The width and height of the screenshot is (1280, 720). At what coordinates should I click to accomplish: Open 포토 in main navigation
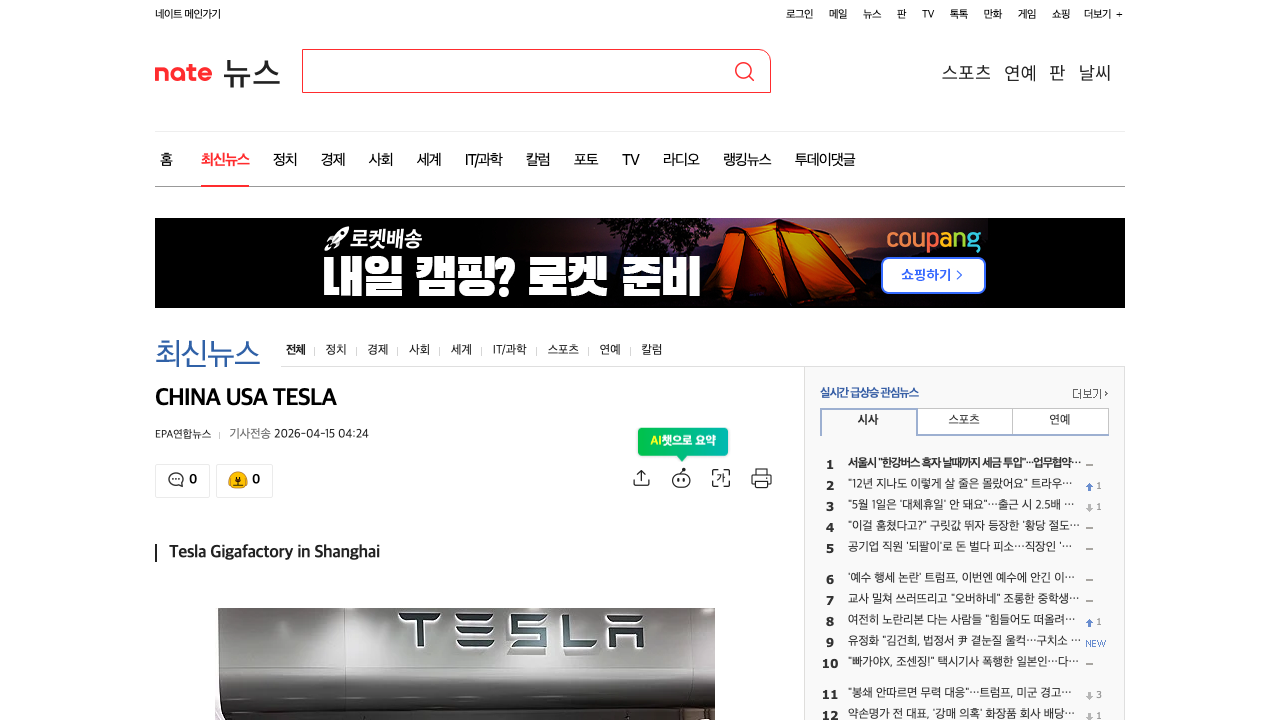[x=586, y=159]
